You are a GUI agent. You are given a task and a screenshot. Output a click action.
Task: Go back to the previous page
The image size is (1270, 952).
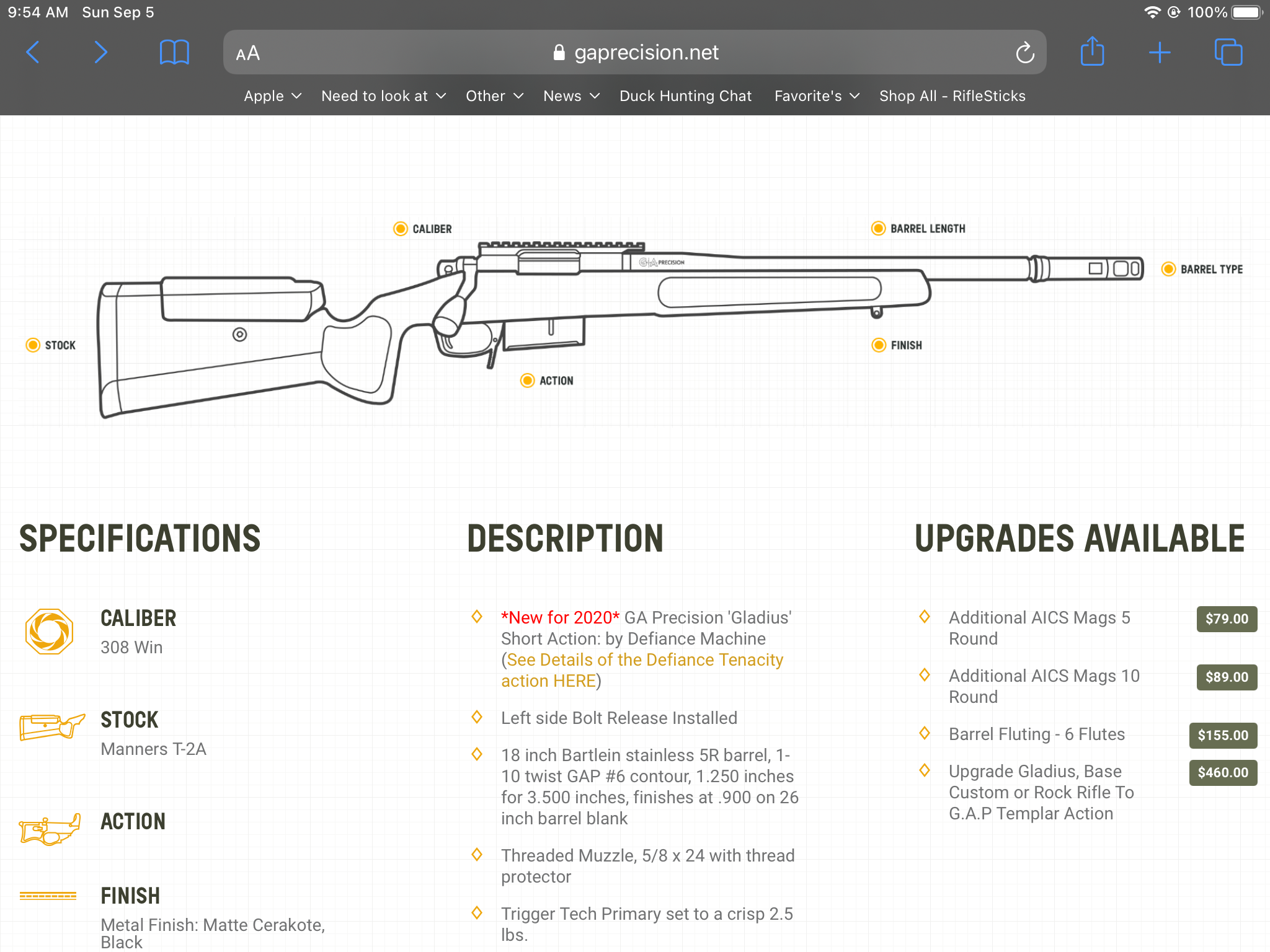tap(33, 53)
